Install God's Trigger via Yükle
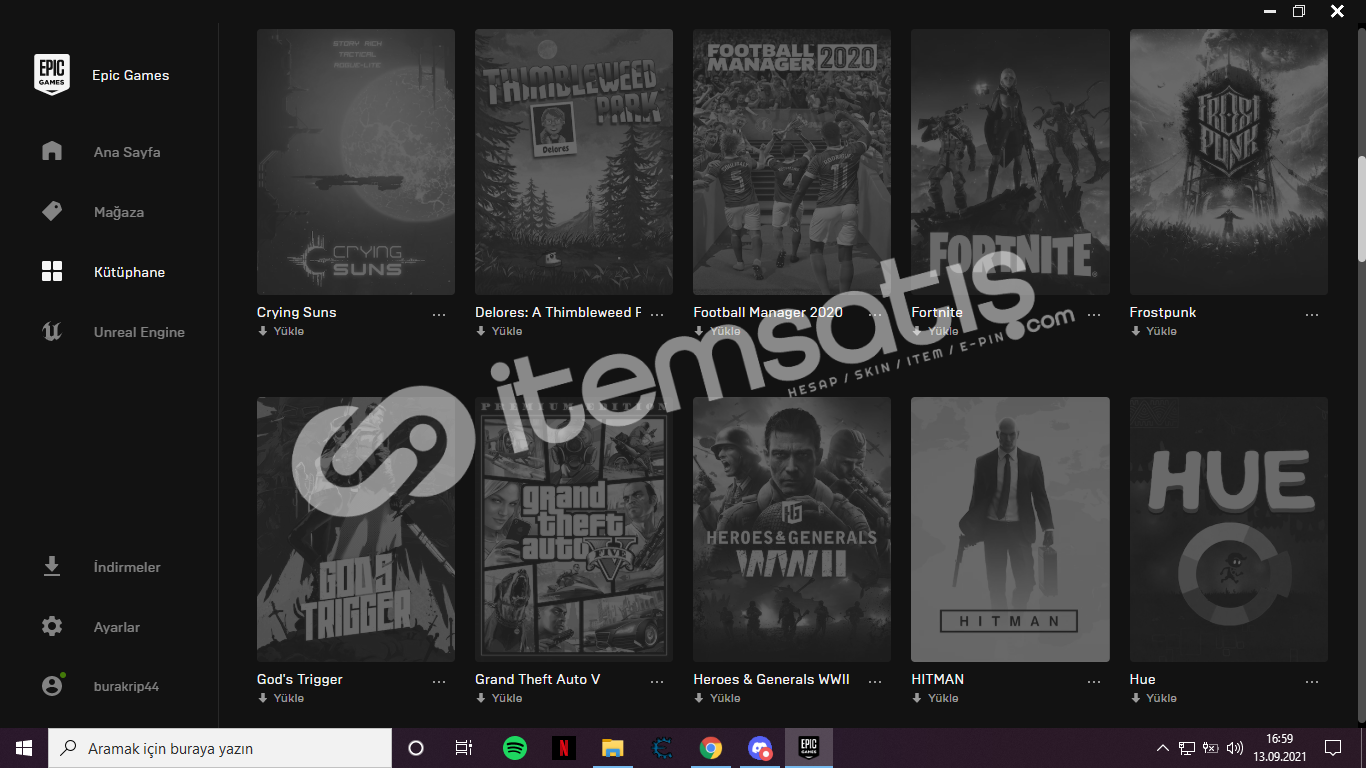This screenshot has height=768, width=1366. [281, 698]
